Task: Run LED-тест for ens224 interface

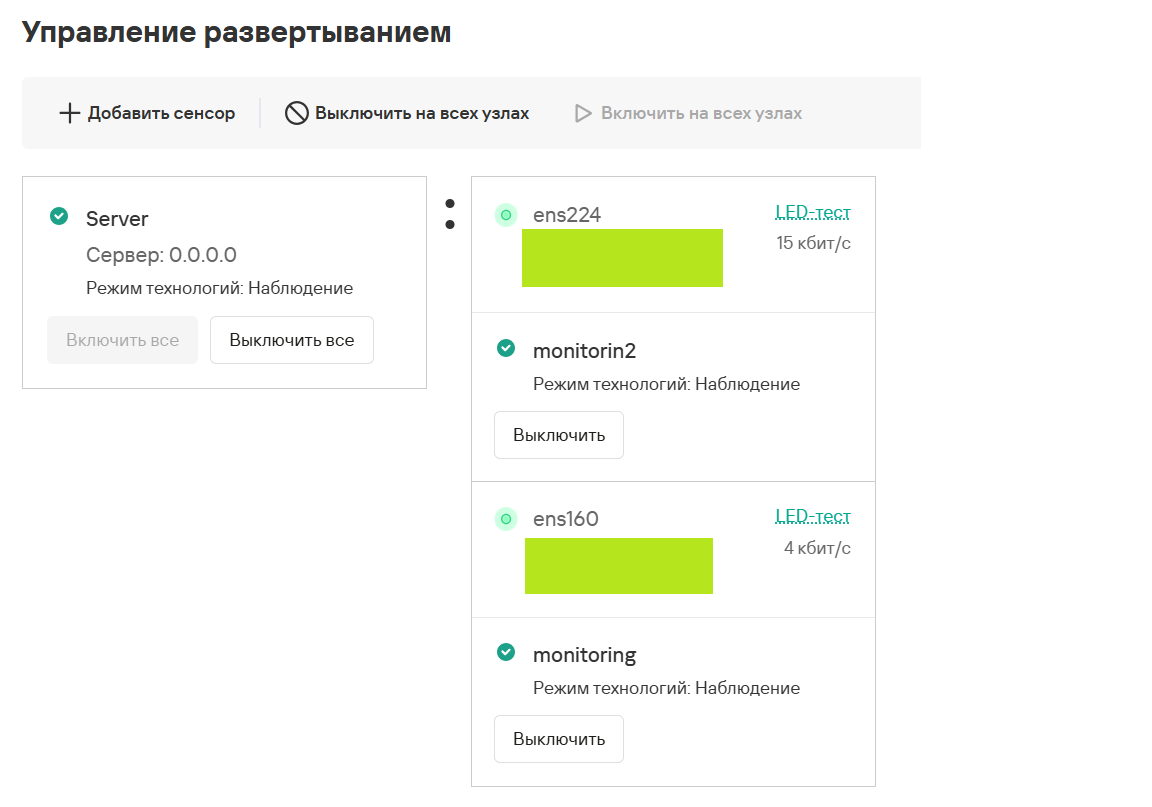Action: tap(812, 212)
